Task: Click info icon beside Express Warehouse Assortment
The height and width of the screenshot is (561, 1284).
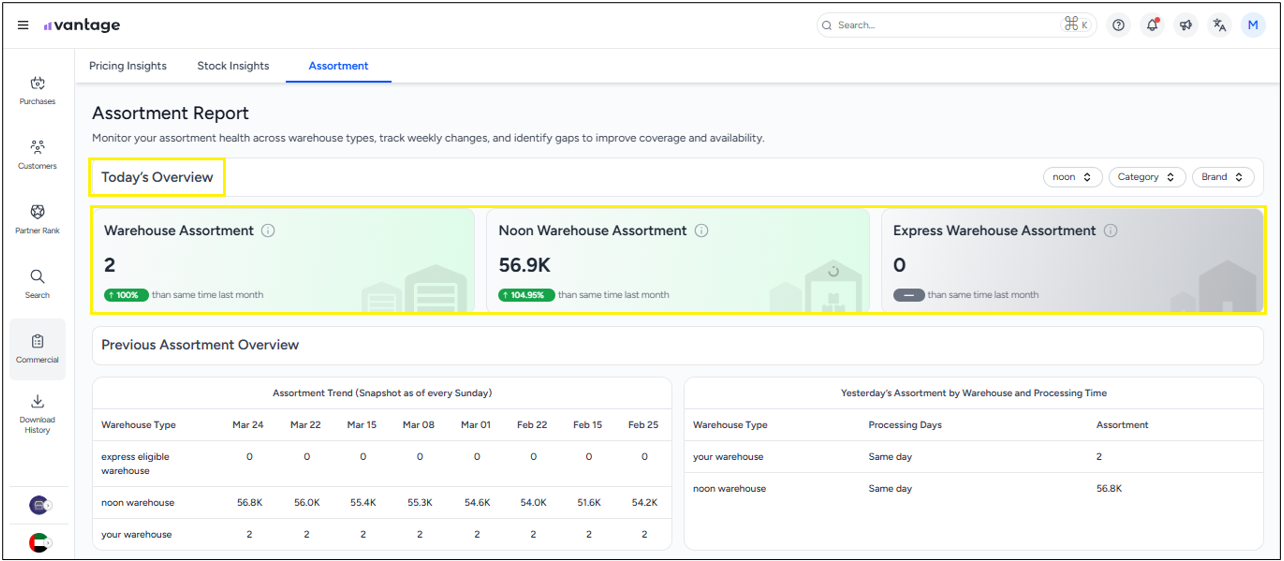Action: coord(1111,231)
